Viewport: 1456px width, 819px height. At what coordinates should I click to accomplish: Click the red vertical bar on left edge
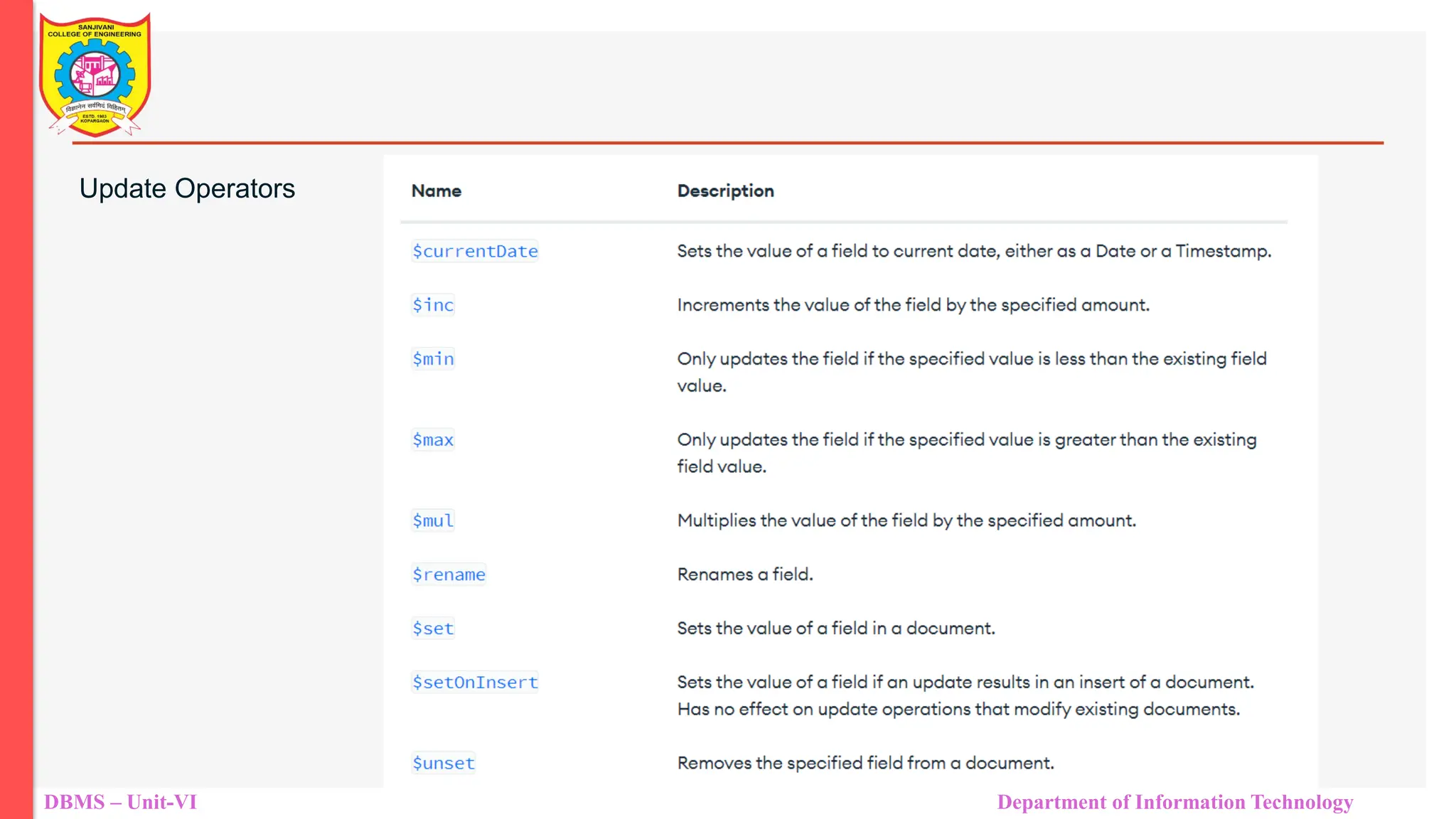point(16,409)
